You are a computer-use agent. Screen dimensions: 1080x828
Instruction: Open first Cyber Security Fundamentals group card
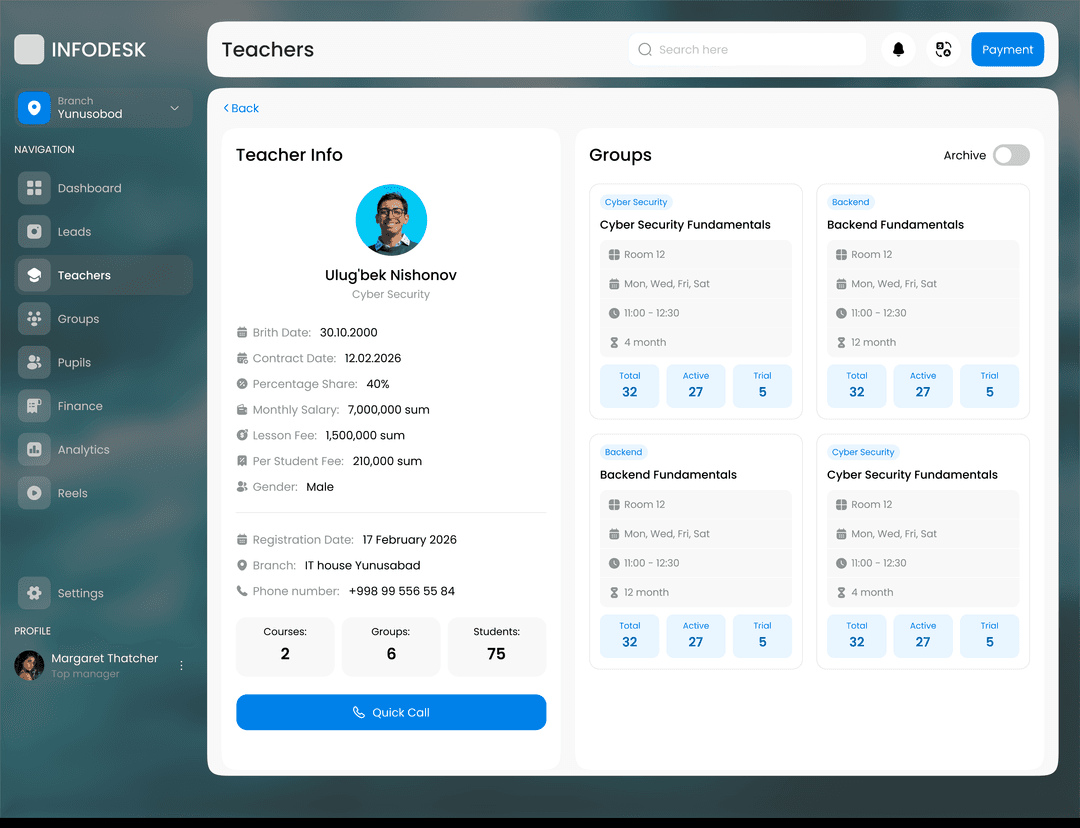point(696,301)
